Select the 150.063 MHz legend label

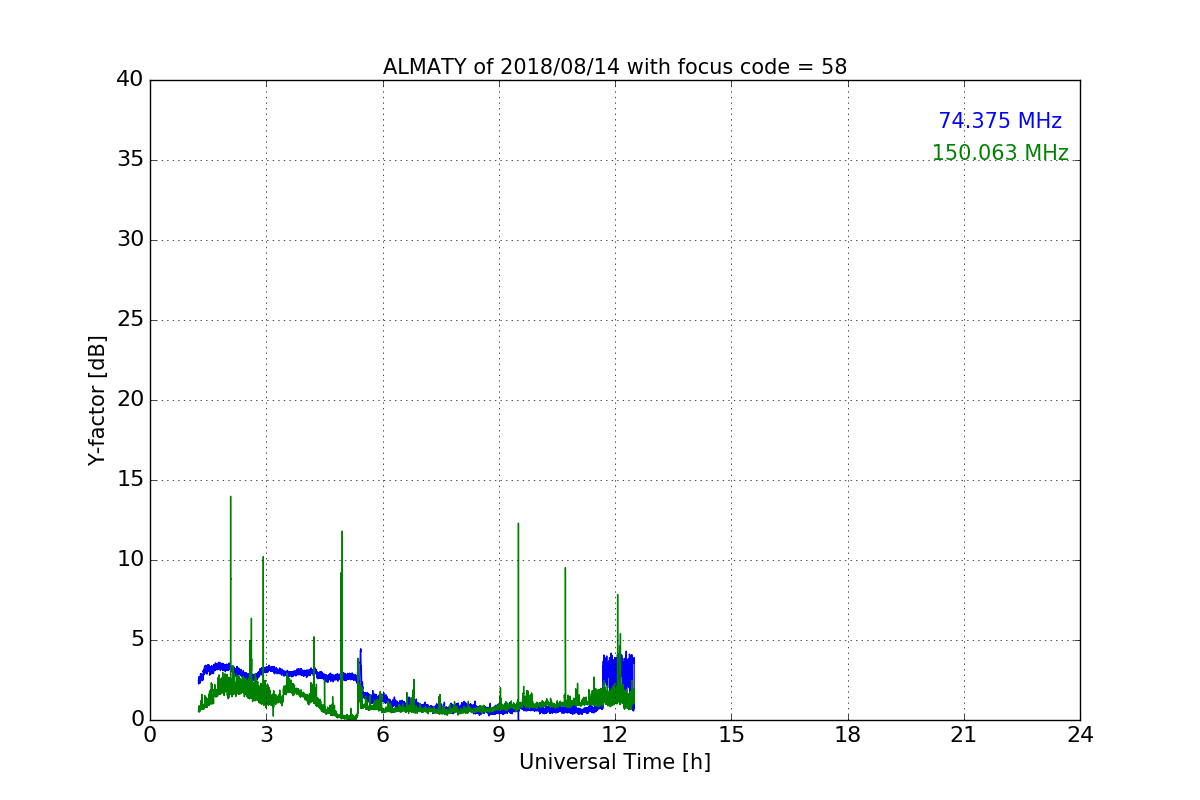[x=1000, y=153]
